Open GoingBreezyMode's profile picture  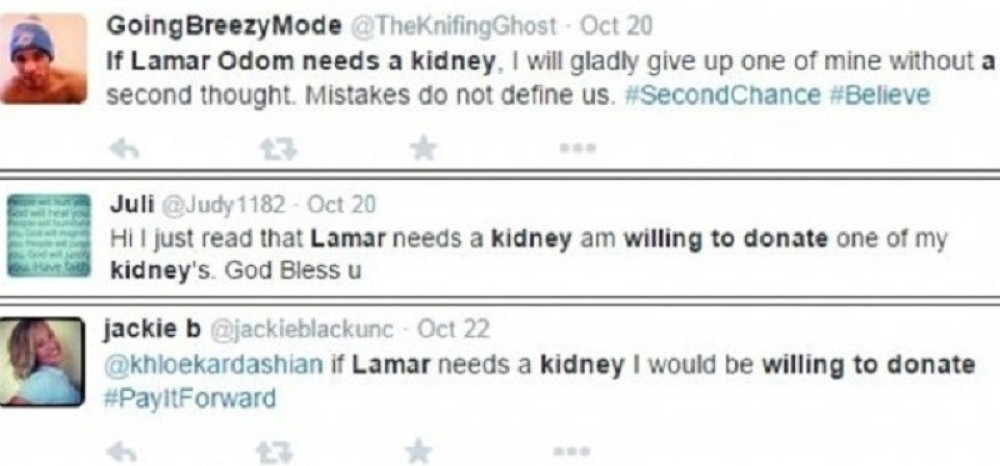[43, 58]
